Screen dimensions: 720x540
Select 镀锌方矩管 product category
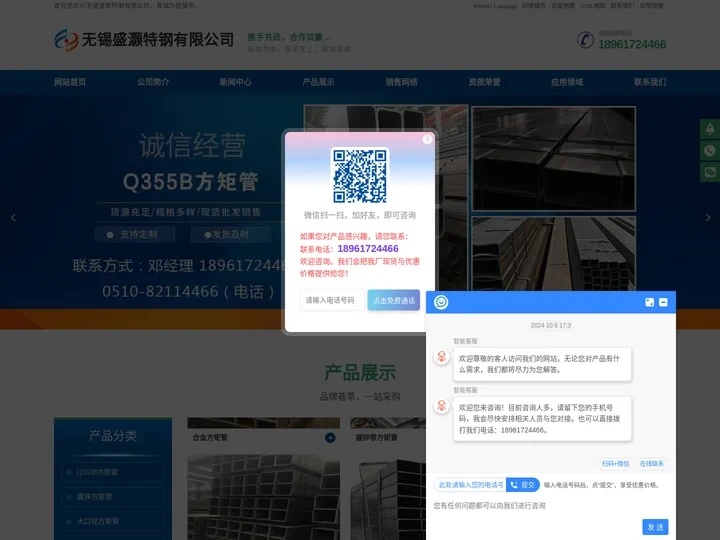tap(113, 496)
